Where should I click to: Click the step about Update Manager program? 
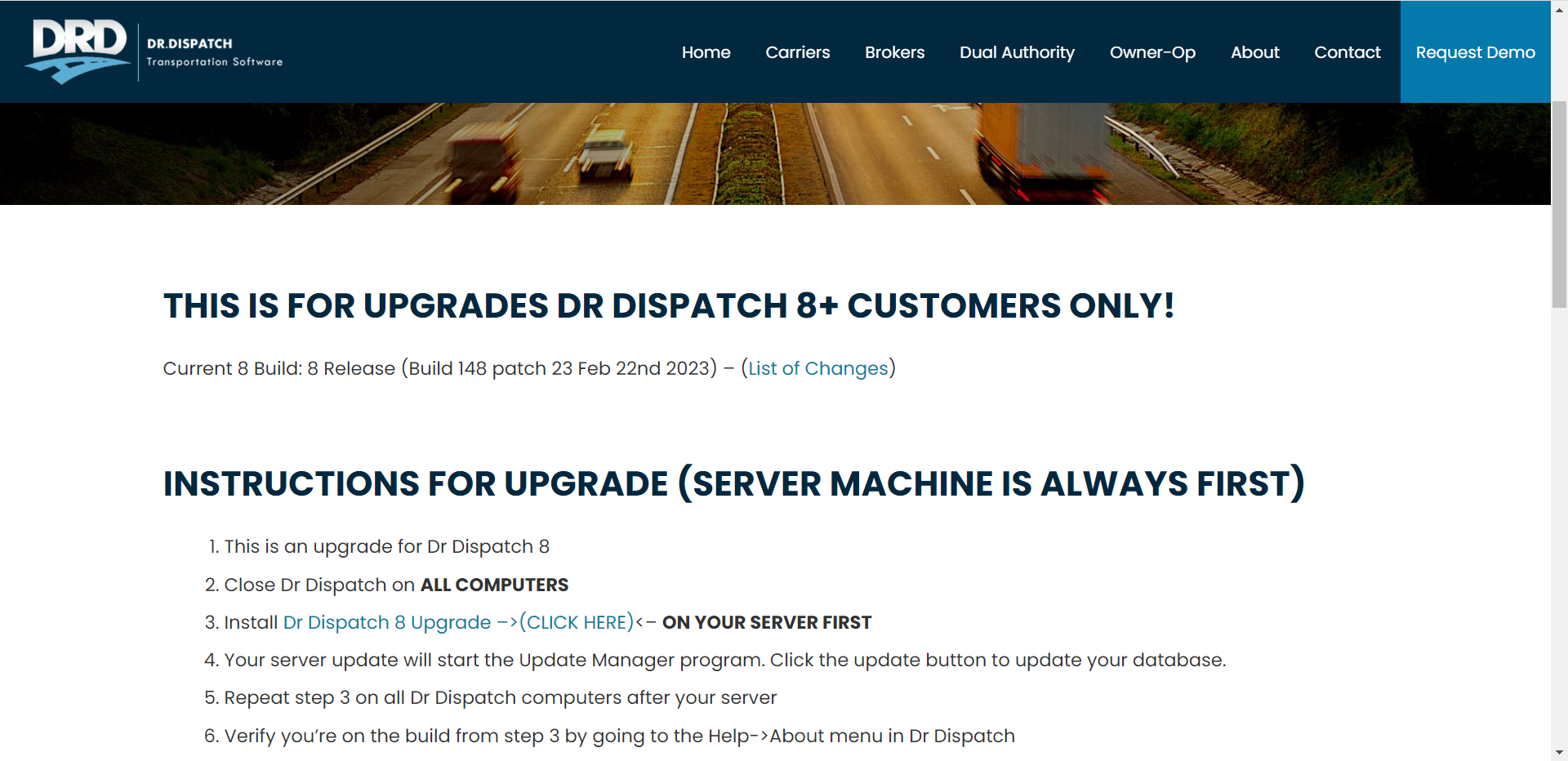point(725,660)
